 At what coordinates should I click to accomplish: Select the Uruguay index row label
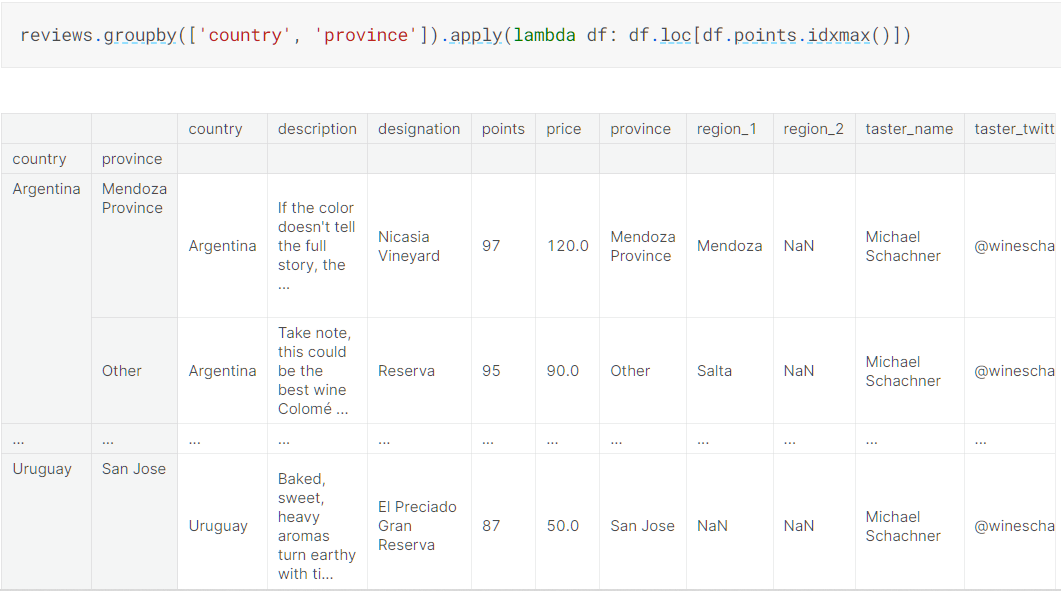(42, 469)
